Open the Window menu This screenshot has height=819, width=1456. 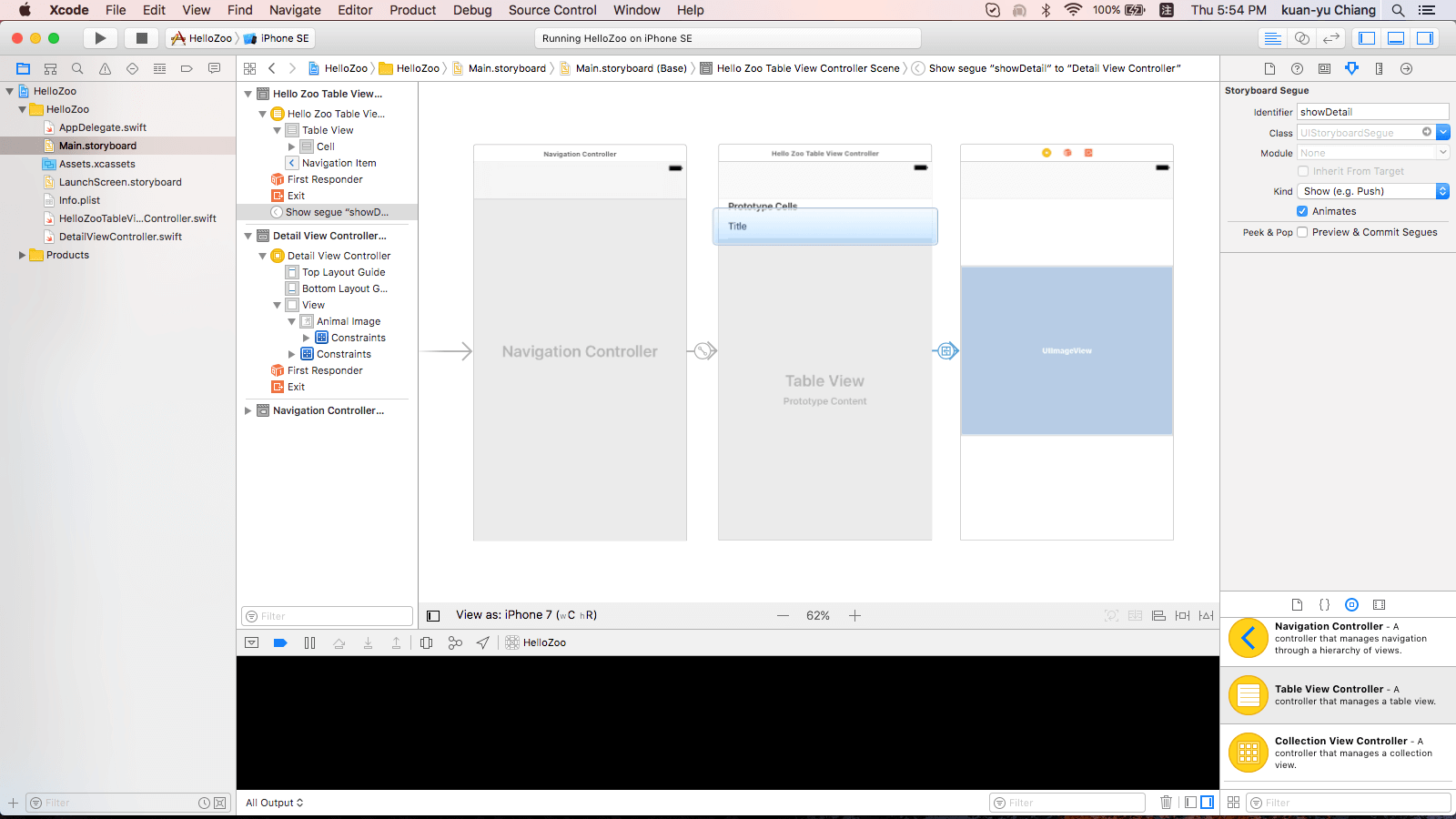click(x=636, y=10)
